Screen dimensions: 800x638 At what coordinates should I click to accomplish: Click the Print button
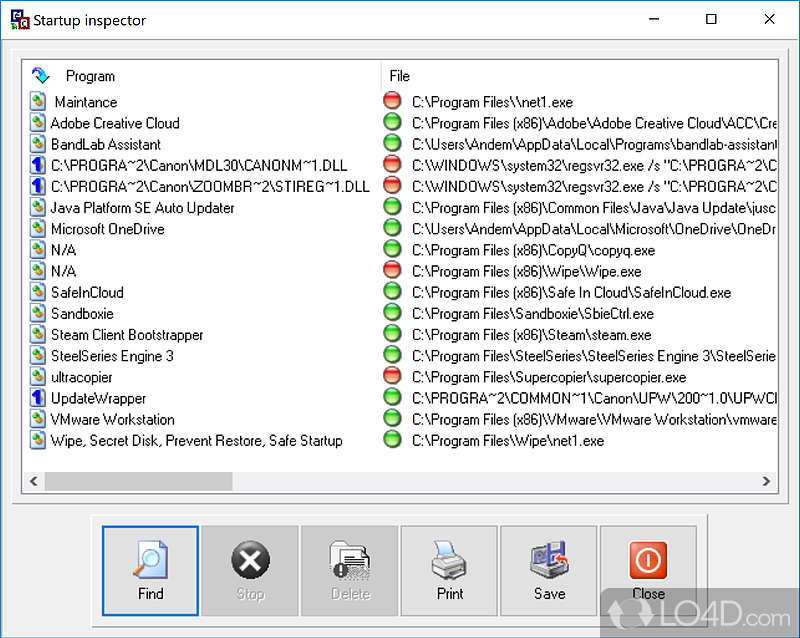[x=449, y=571]
